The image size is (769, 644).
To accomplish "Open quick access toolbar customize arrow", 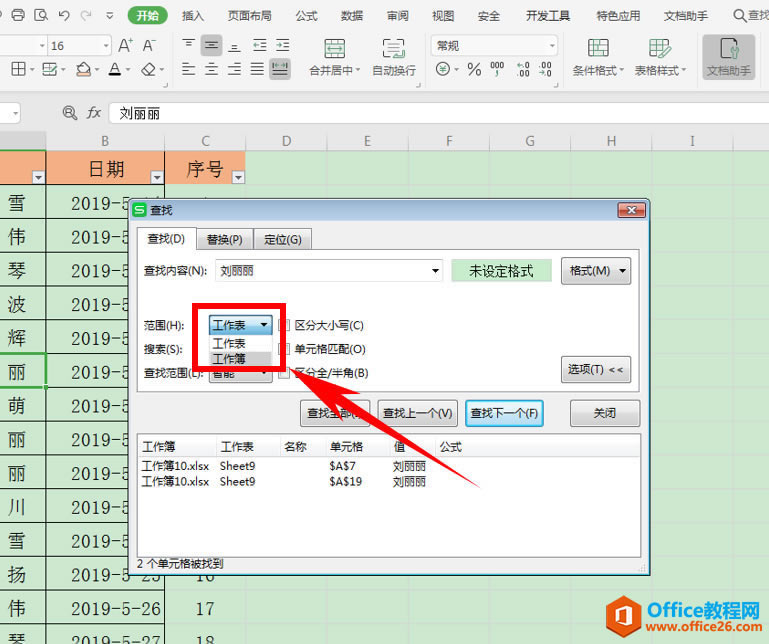I will 109,16.
